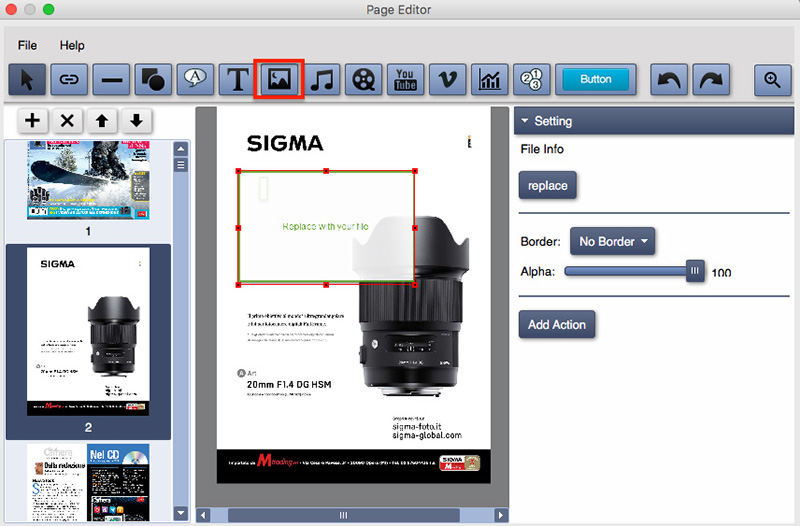Insert a YouTube video

[x=406, y=80]
